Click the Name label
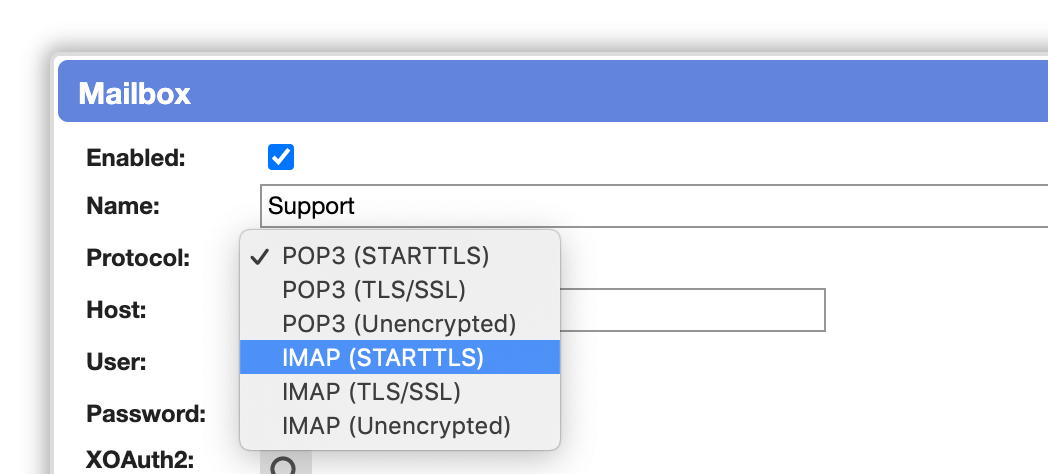The height and width of the screenshot is (474, 1048). [x=123, y=207]
